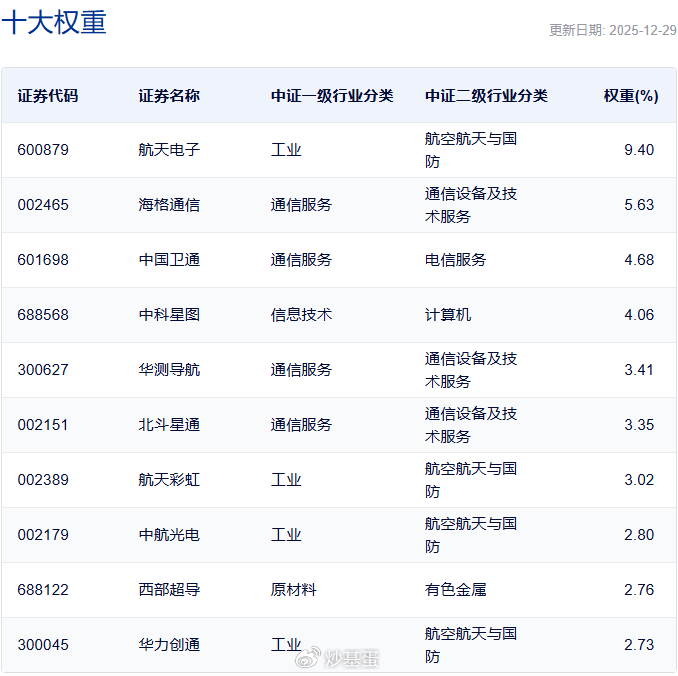The height and width of the screenshot is (676, 678).
Task: Click the 信息技术 industry cell
Action: [301, 315]
